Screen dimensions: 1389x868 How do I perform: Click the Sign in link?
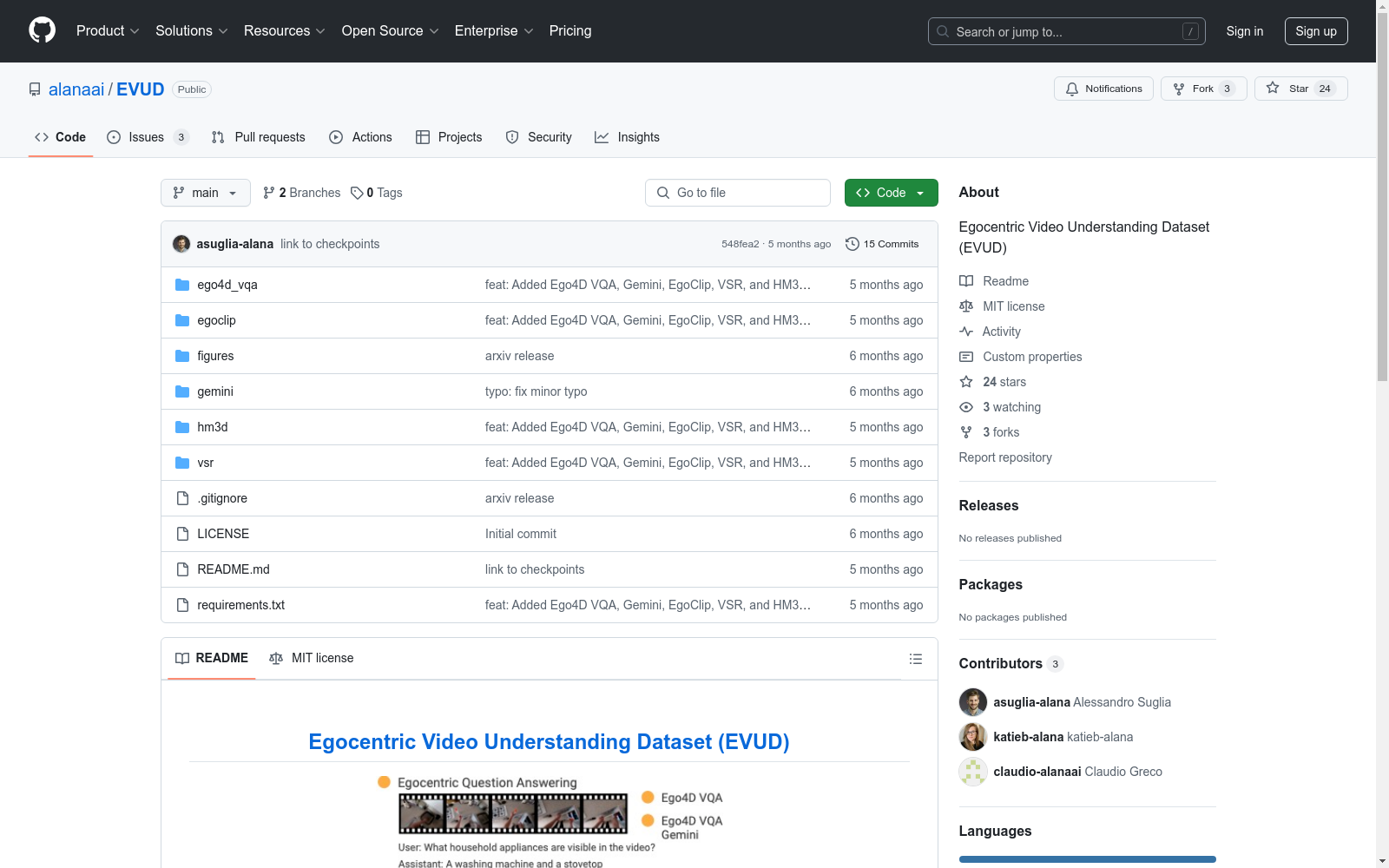tap(1244, 31)
